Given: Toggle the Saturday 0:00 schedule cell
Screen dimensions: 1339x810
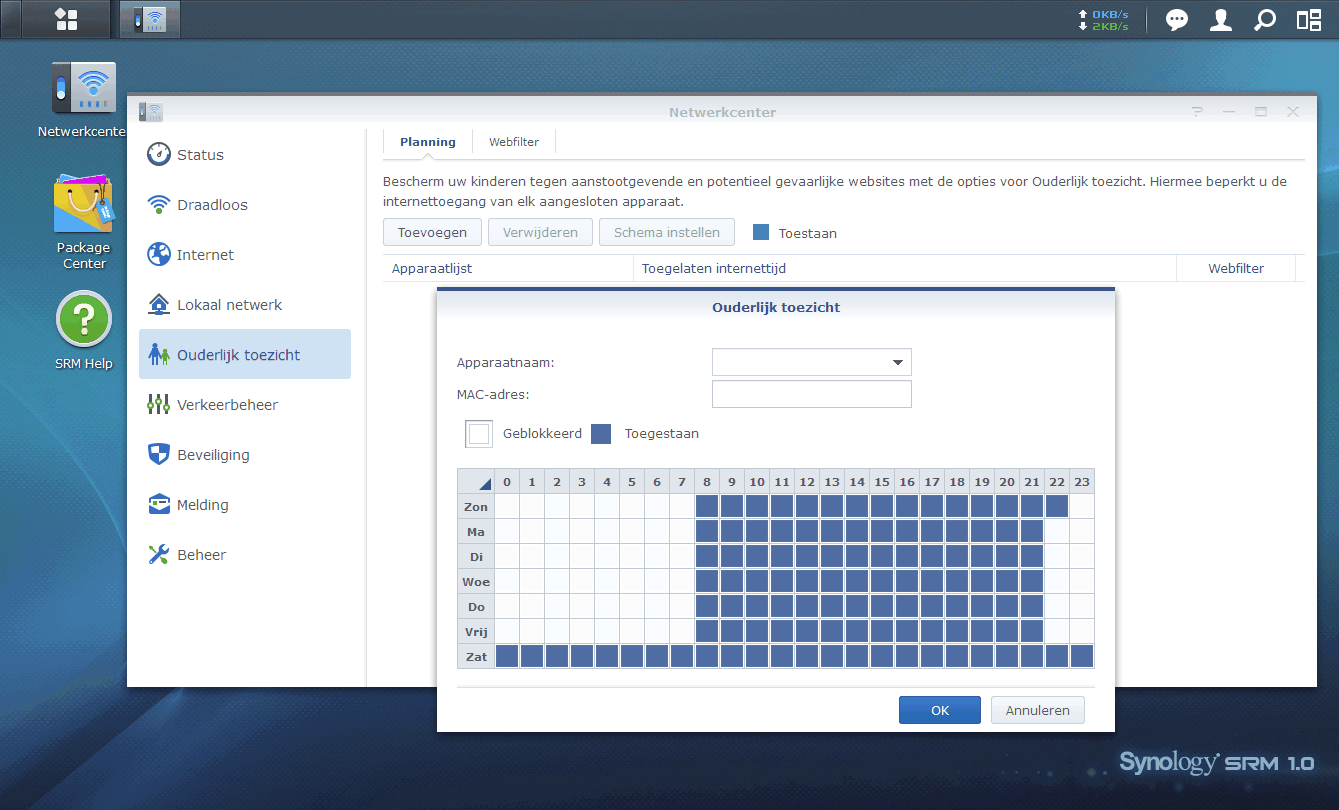Looking at the screenshot, I should pos(507,657).
